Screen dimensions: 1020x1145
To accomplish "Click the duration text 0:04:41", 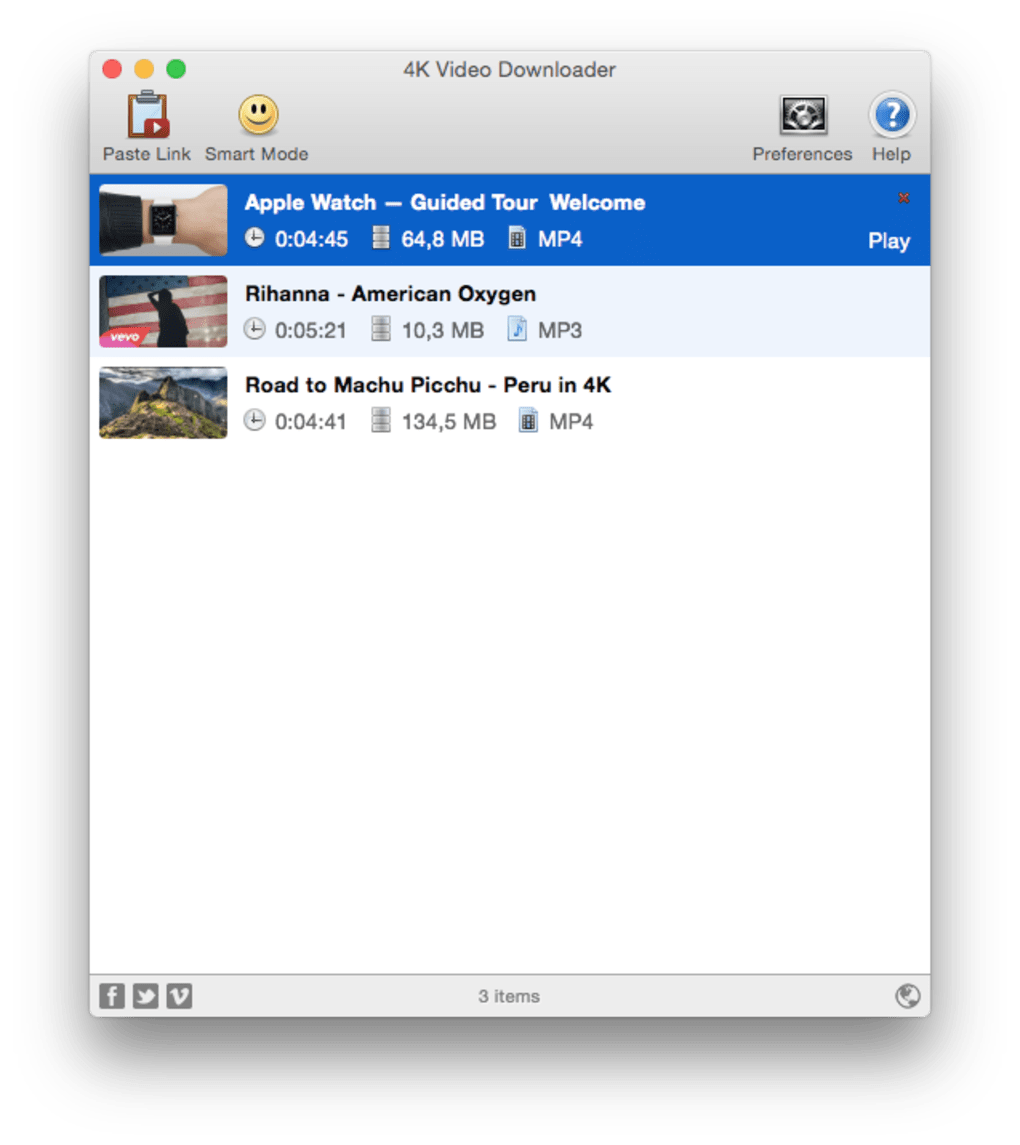I will pos(310,422).
